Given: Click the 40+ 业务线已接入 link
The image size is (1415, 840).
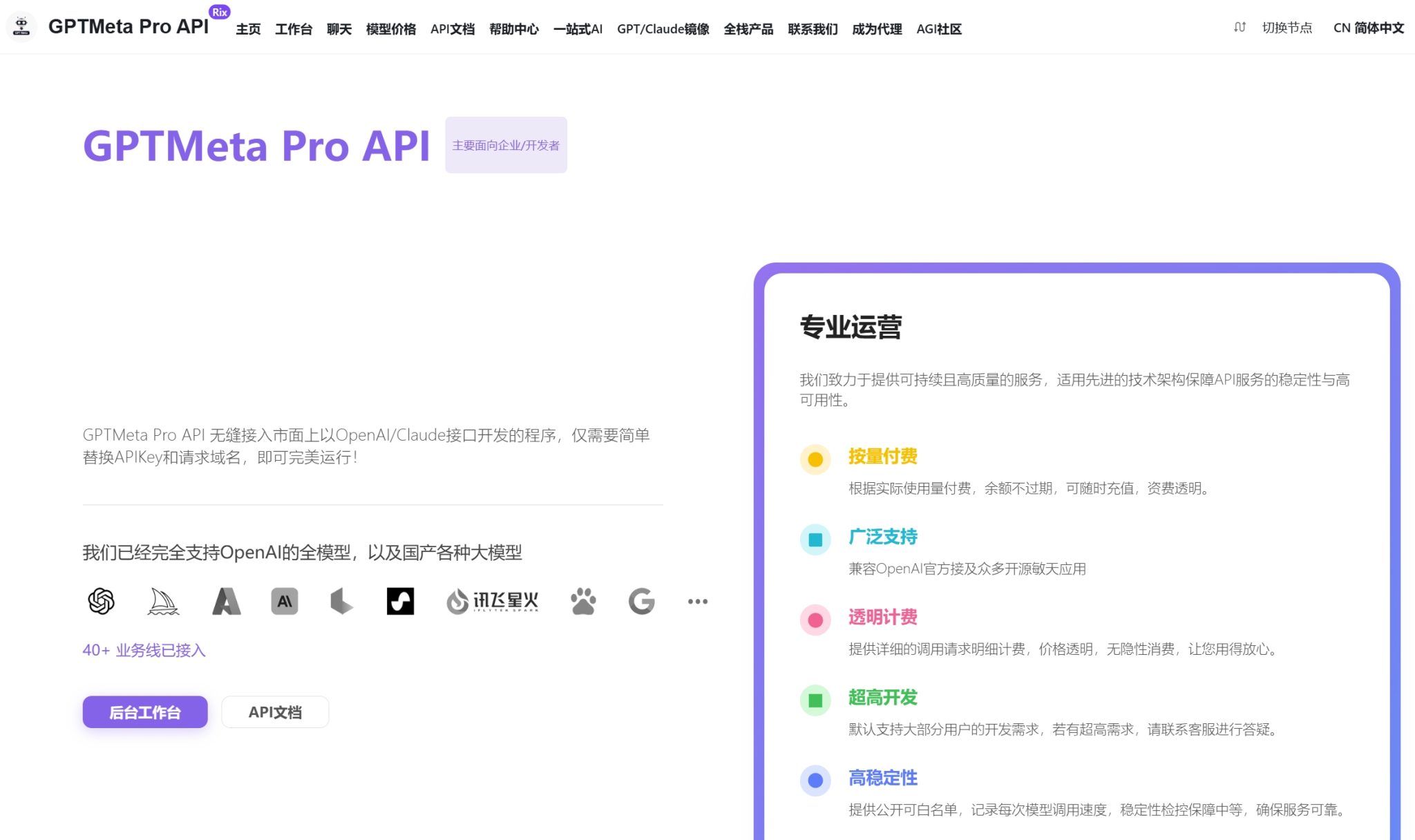Looking at the screenshot, I should 144,650.
